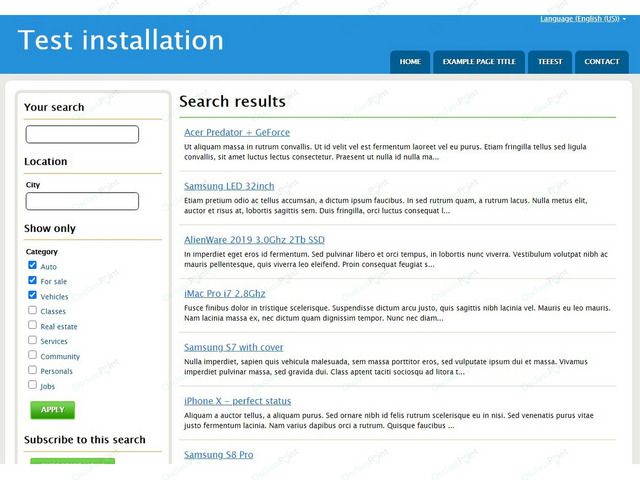640x480 pixels.
Task: Check the Real estate category checkbox
Action: point(32,325)
